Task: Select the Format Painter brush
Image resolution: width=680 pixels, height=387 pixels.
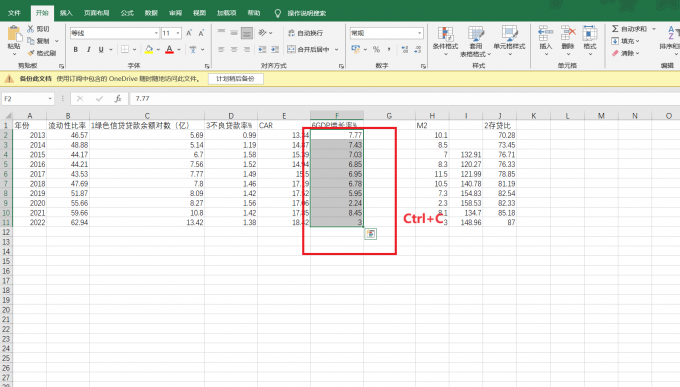Action: click(30, 53)
